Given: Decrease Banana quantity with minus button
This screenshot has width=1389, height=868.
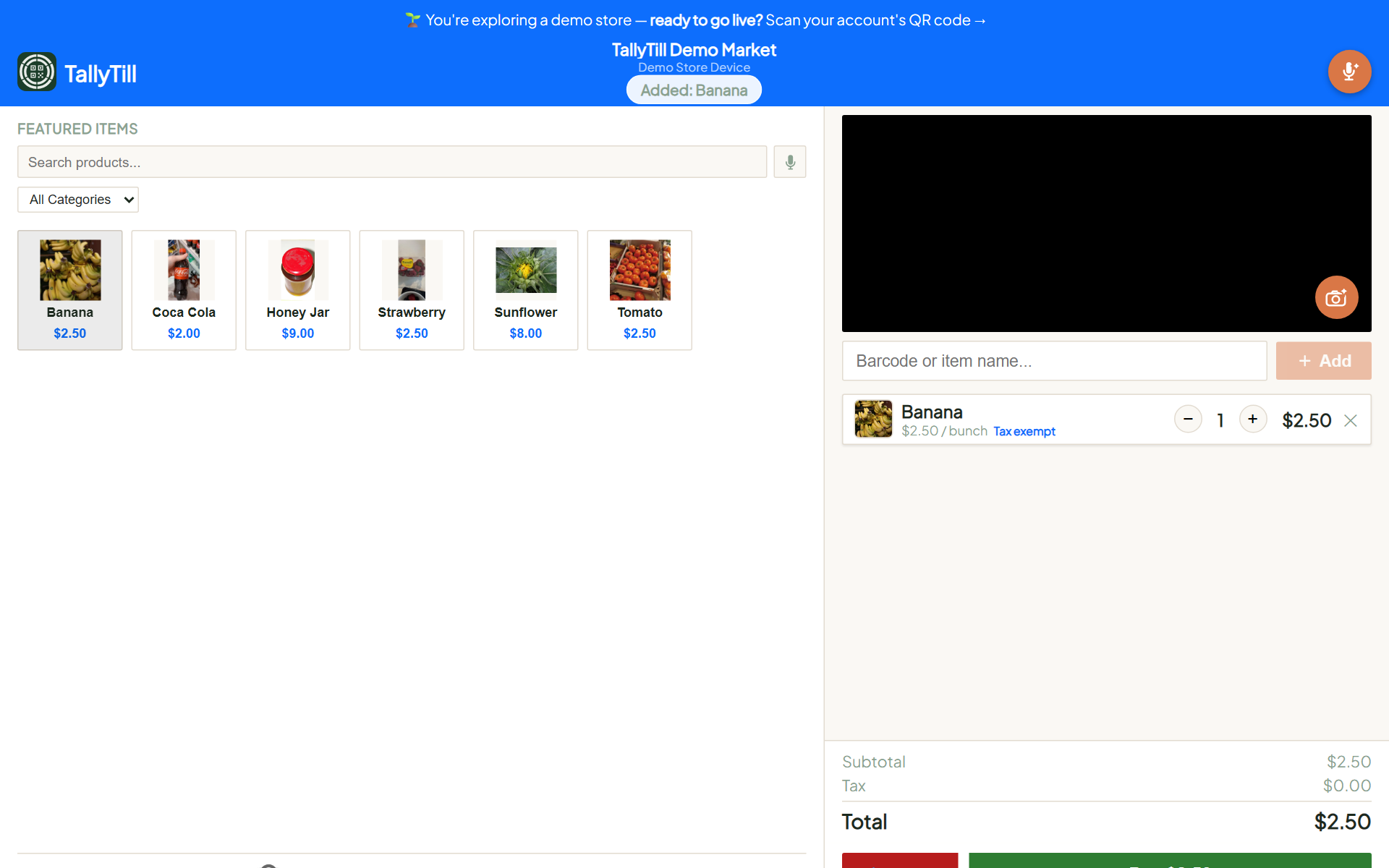Looking at the screenshot, I should [1188, 420].
